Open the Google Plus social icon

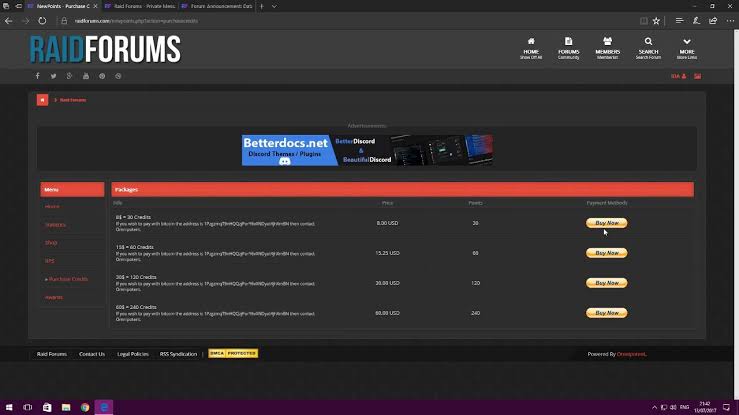pyautogui.click(x=69, y=76)
